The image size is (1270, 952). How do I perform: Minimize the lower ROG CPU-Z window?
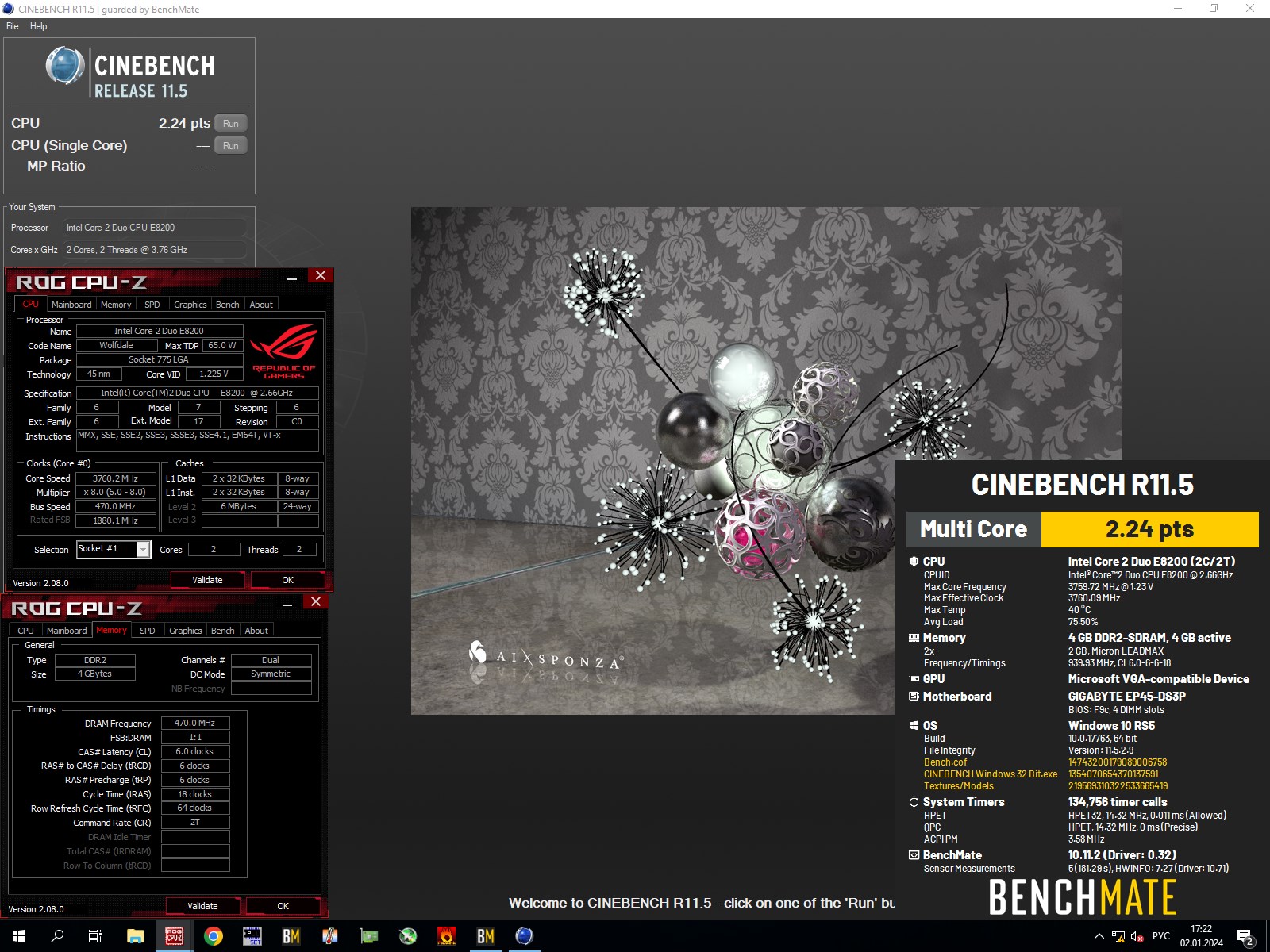coord(287,603)
